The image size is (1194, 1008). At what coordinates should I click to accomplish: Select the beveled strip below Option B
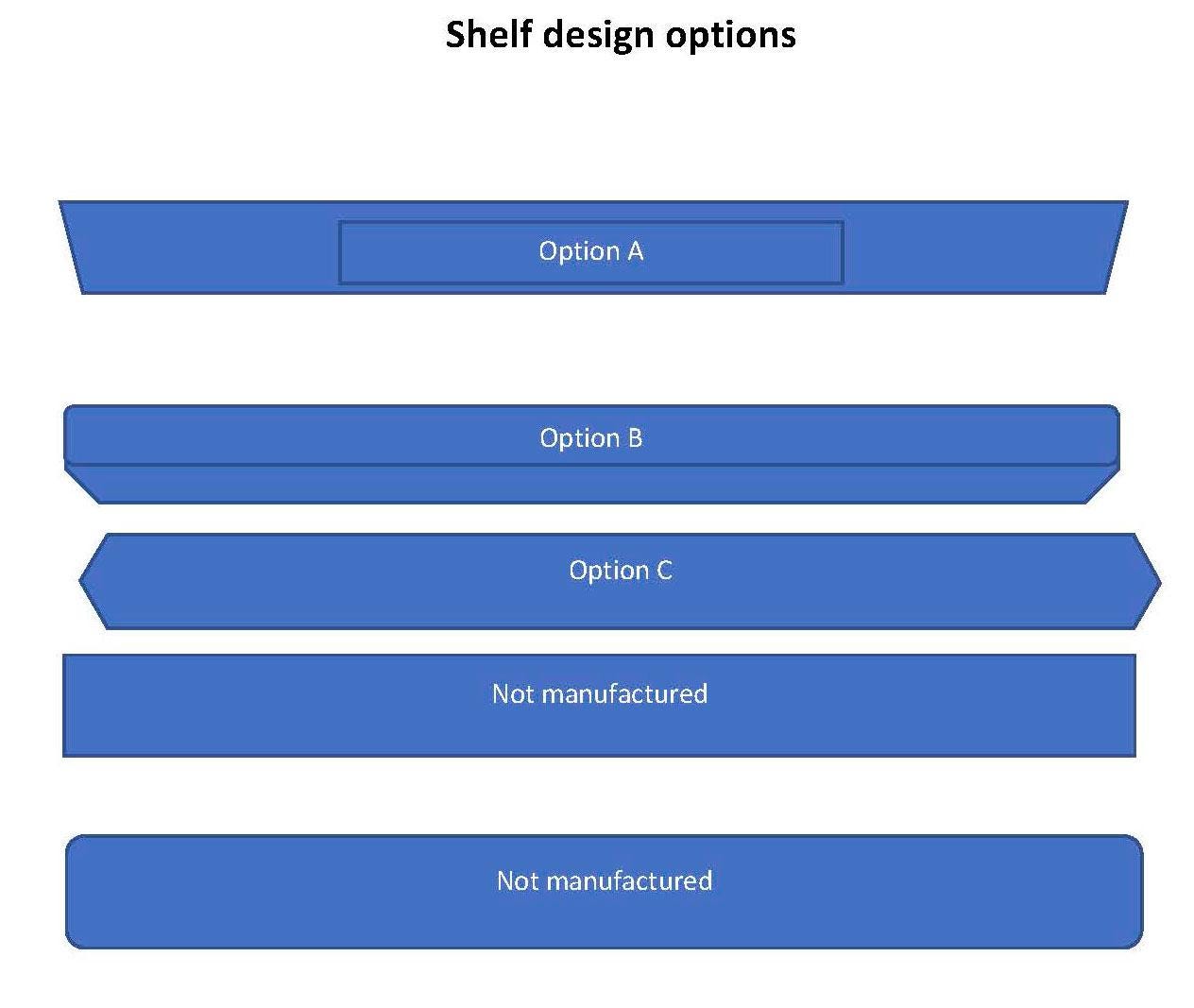pos(591,485)
